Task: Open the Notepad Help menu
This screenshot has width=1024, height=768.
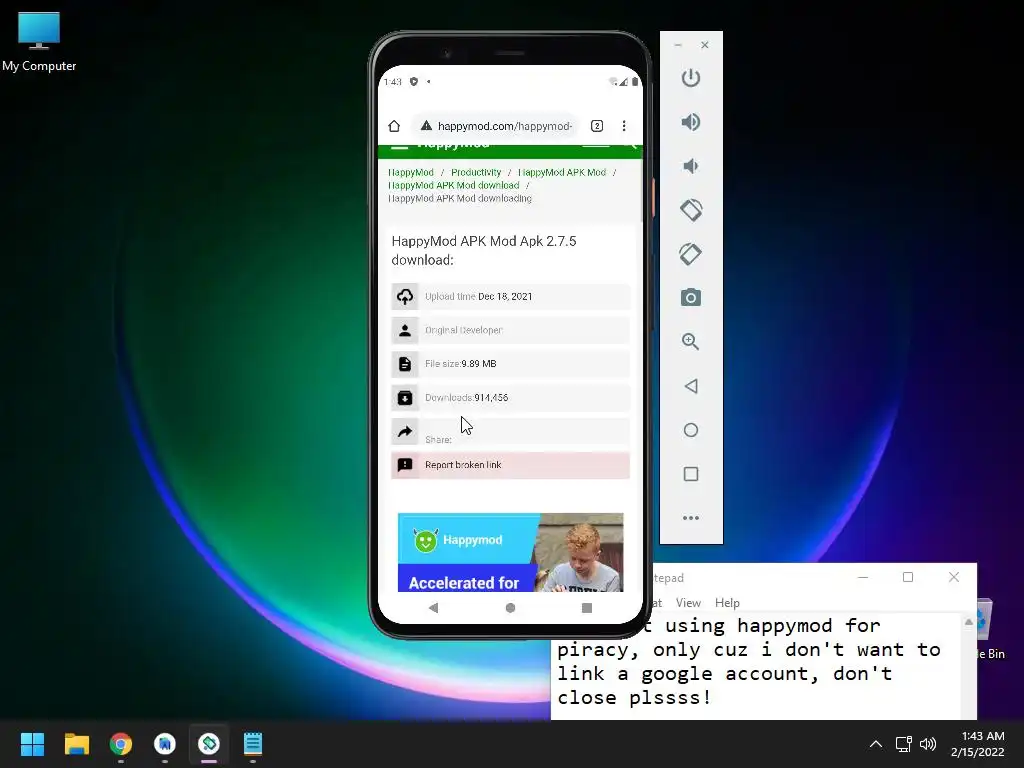Action: (x=727, y=603)
